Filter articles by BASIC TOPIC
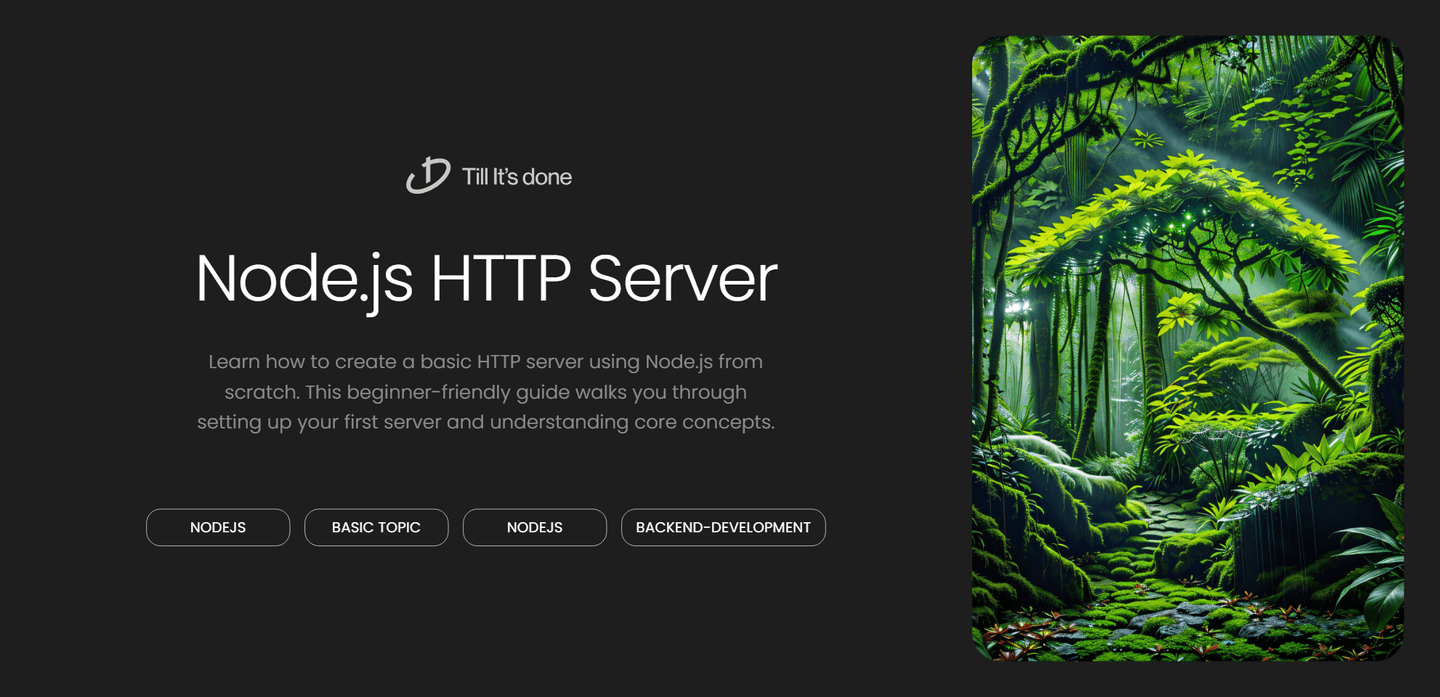 tap(376, 527)
